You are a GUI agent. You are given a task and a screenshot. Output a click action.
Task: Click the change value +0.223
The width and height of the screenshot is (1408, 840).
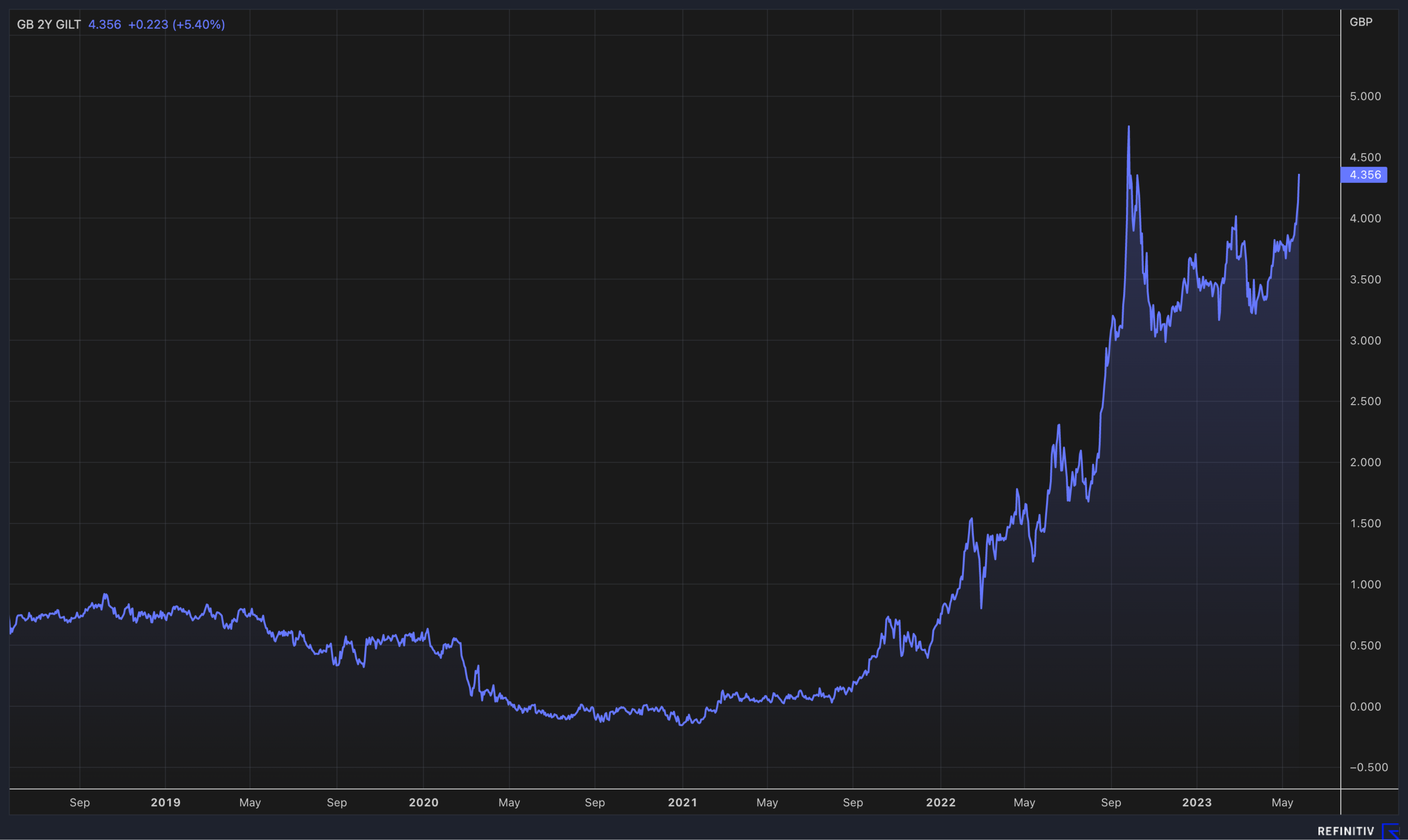point(148,24)
